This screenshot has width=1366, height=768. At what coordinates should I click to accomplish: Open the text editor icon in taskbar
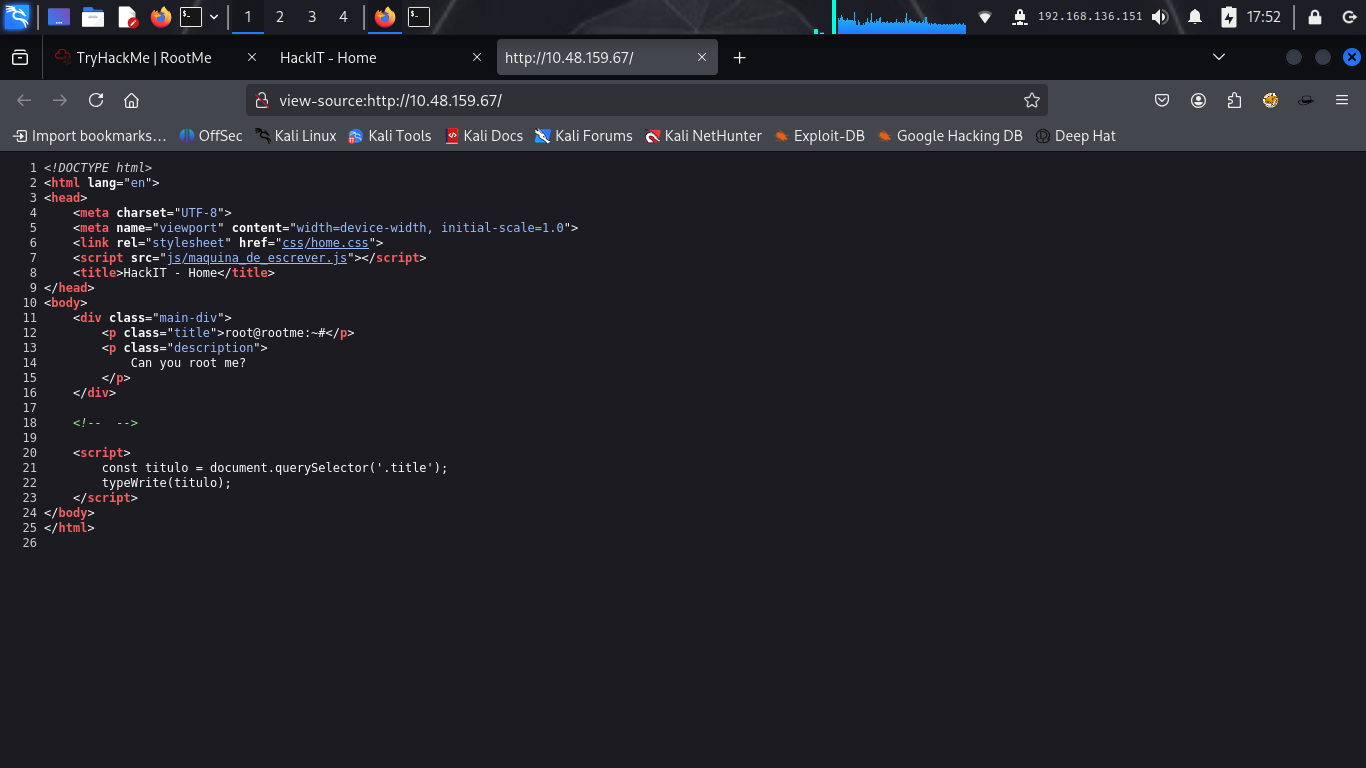127,17
